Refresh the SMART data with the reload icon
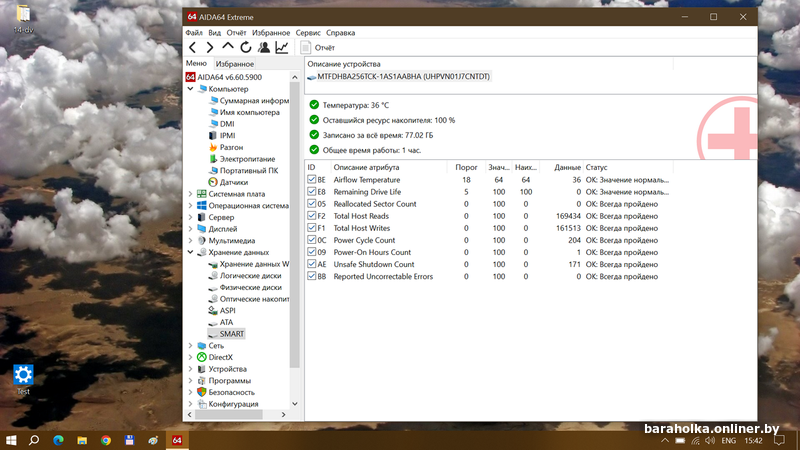The image size is (800, 450). click(246, 47)
